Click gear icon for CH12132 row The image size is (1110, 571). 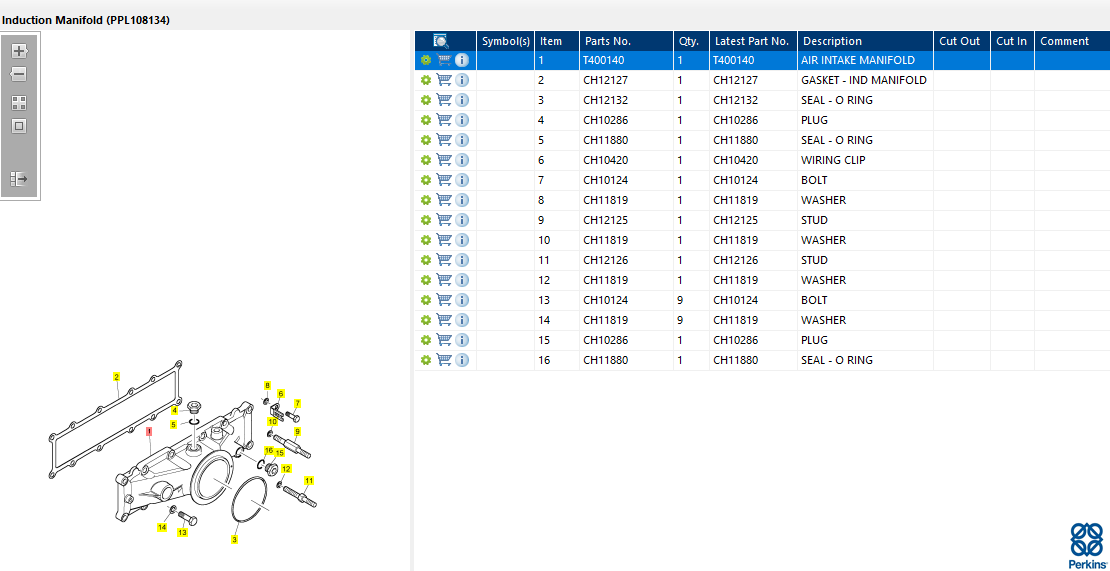click(x=425, y=100)
